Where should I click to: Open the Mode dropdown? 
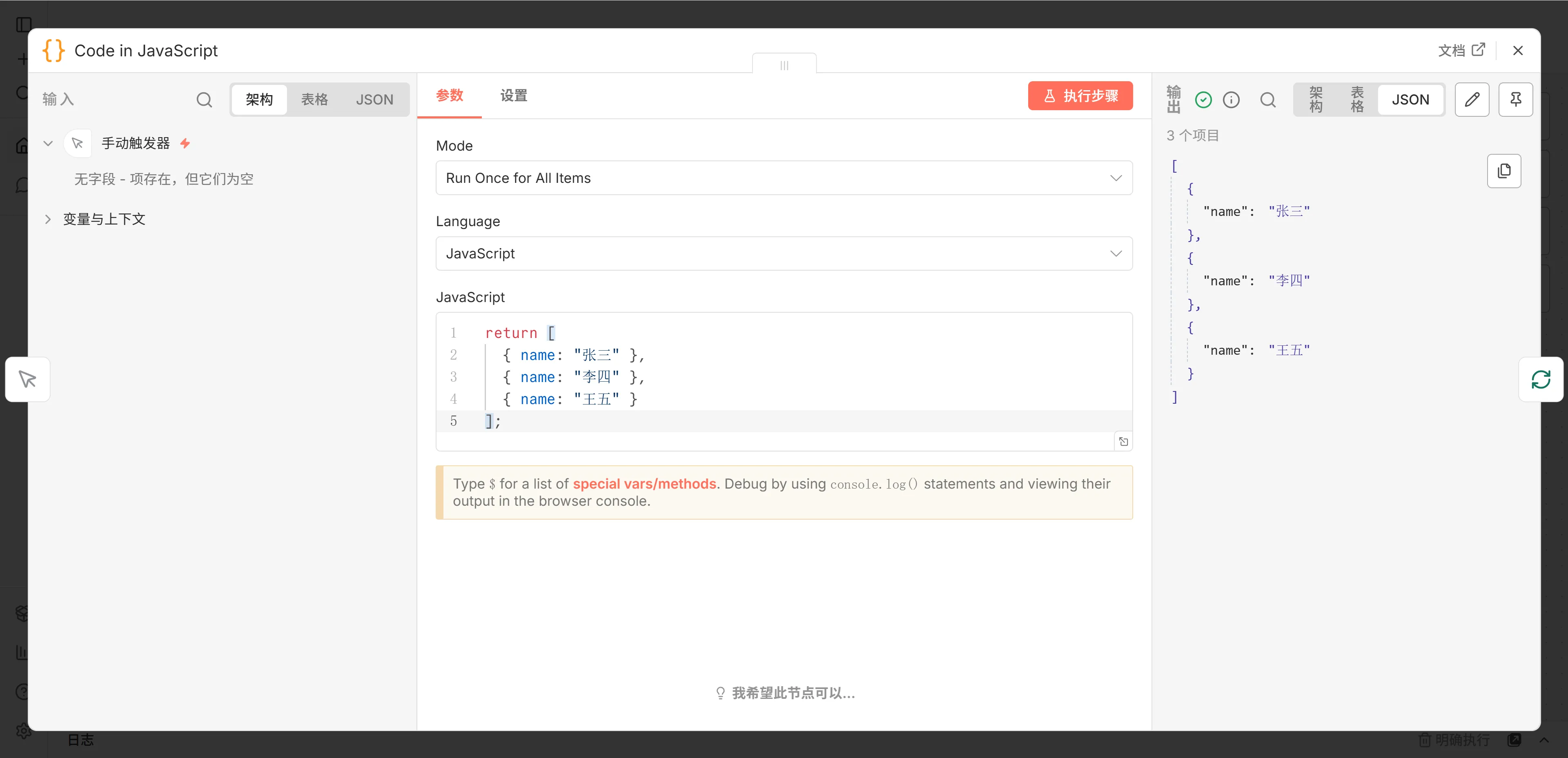pyautogui.click(x=784, y=178)
